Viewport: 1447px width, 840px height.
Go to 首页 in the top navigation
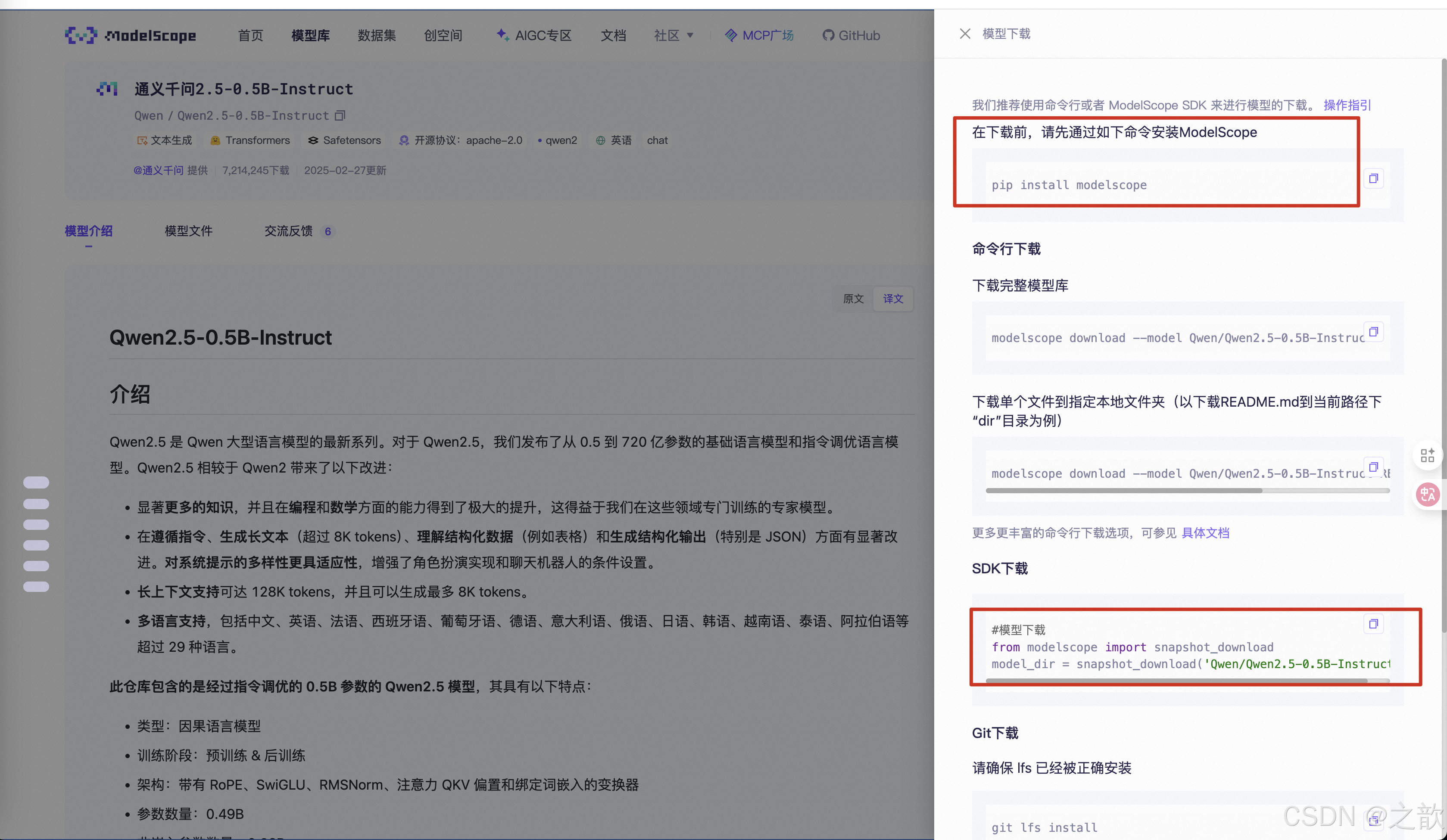[x=250, y=36]
